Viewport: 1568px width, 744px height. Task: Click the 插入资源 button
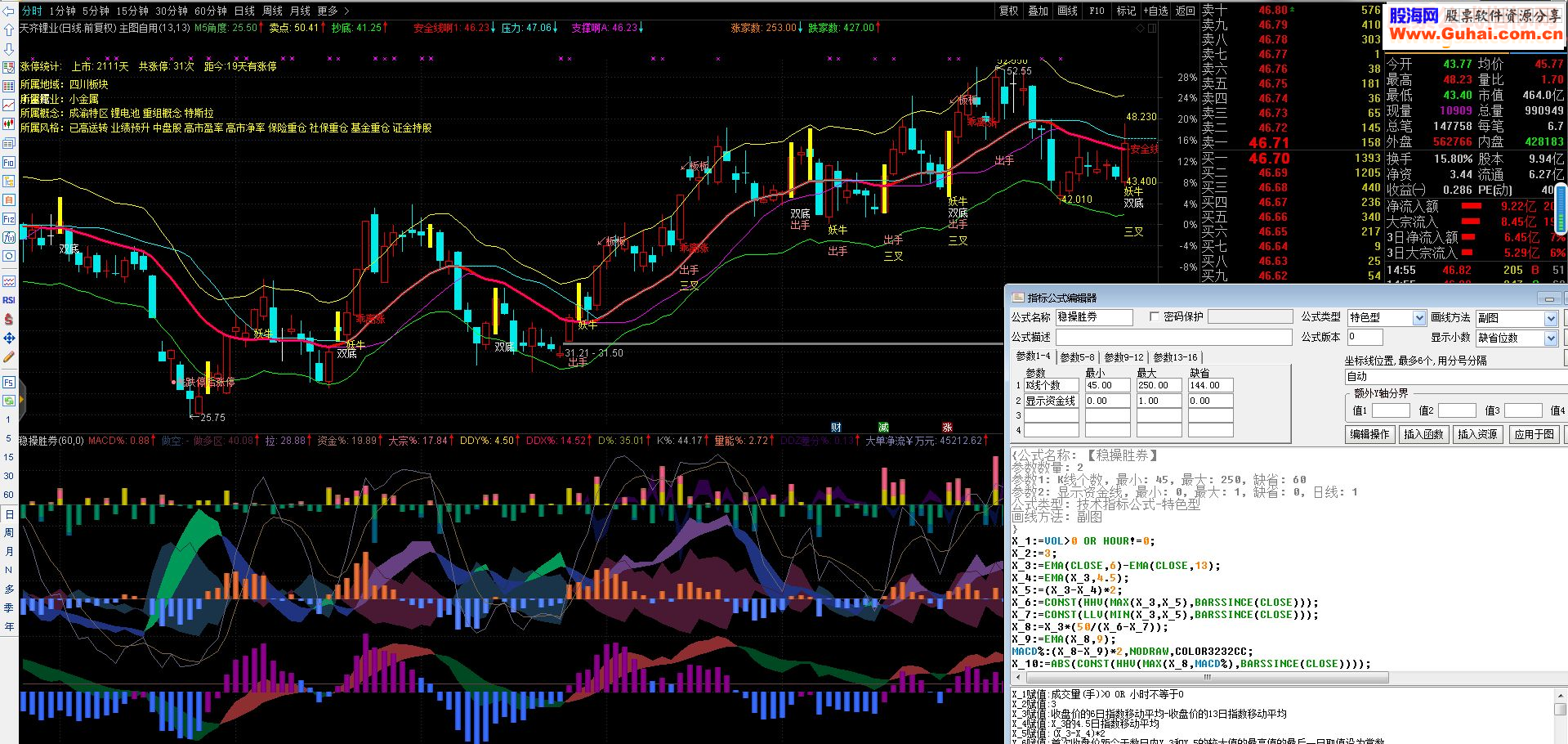click(1477, 435)
